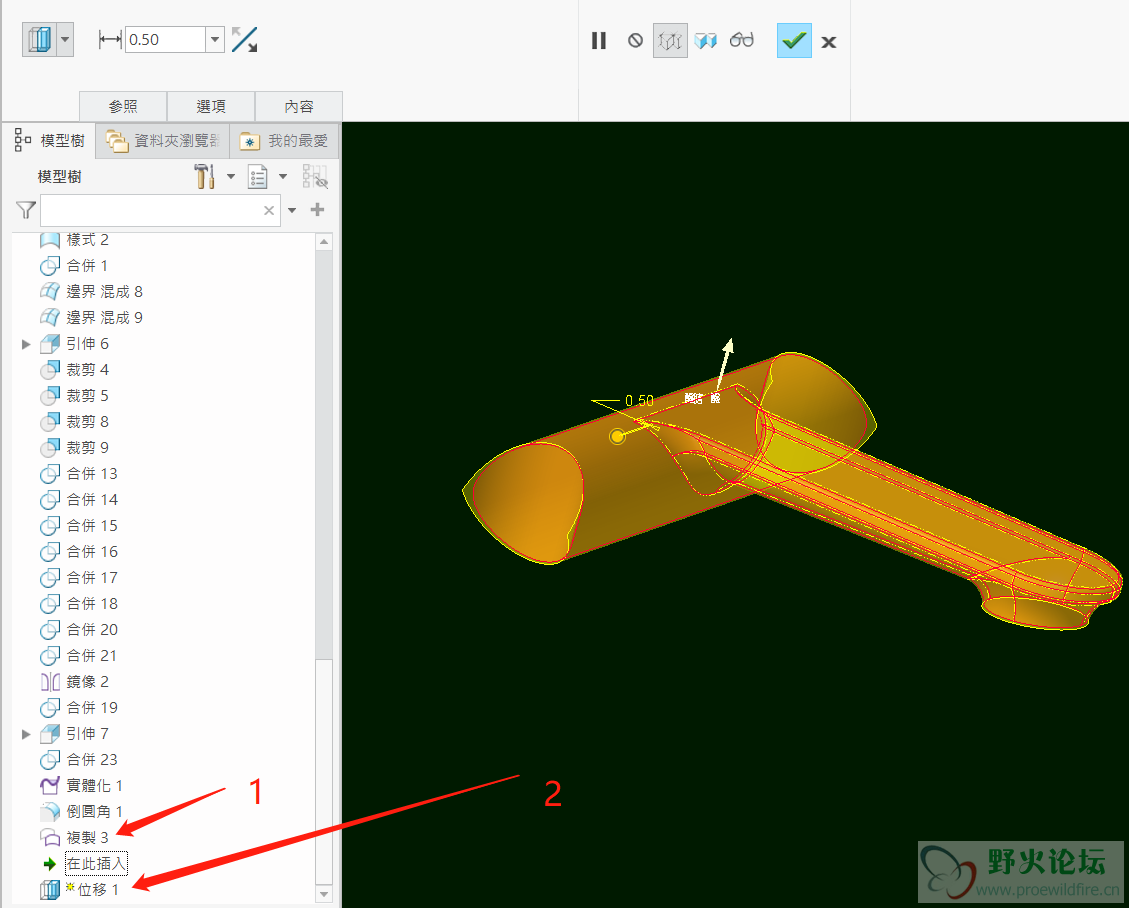Open the offset type dropdown arrow
1129x908 pixels.
click(x=66, y=40)
